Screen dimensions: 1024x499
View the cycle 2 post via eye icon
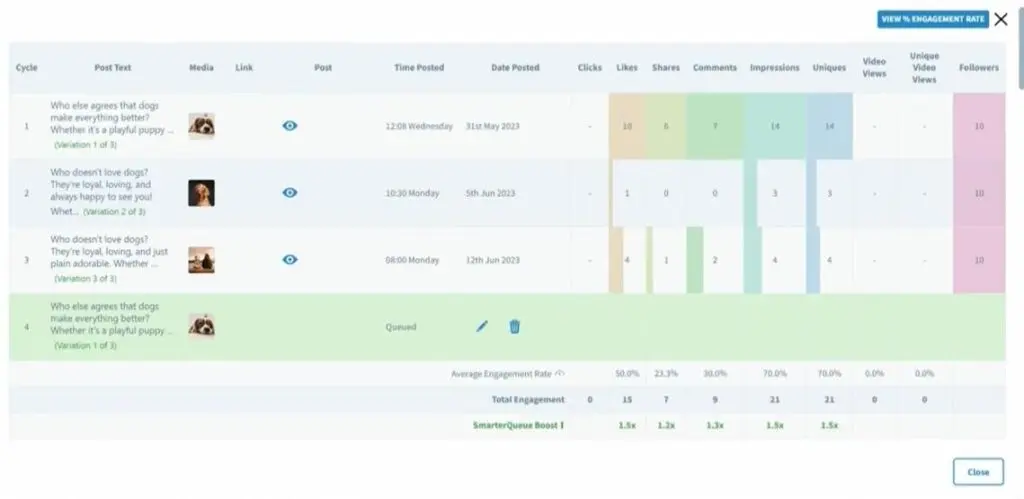[290, 192]
